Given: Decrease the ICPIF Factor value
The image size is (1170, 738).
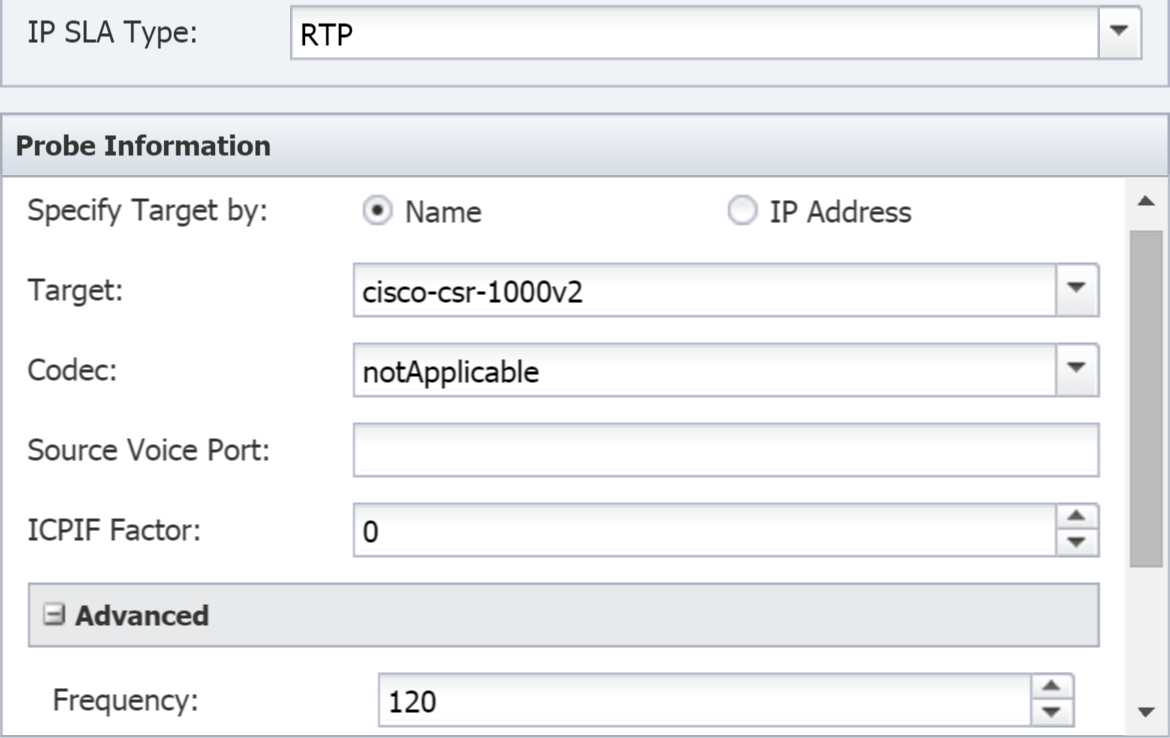Looking at the screenshot, I should [1076, 542].
